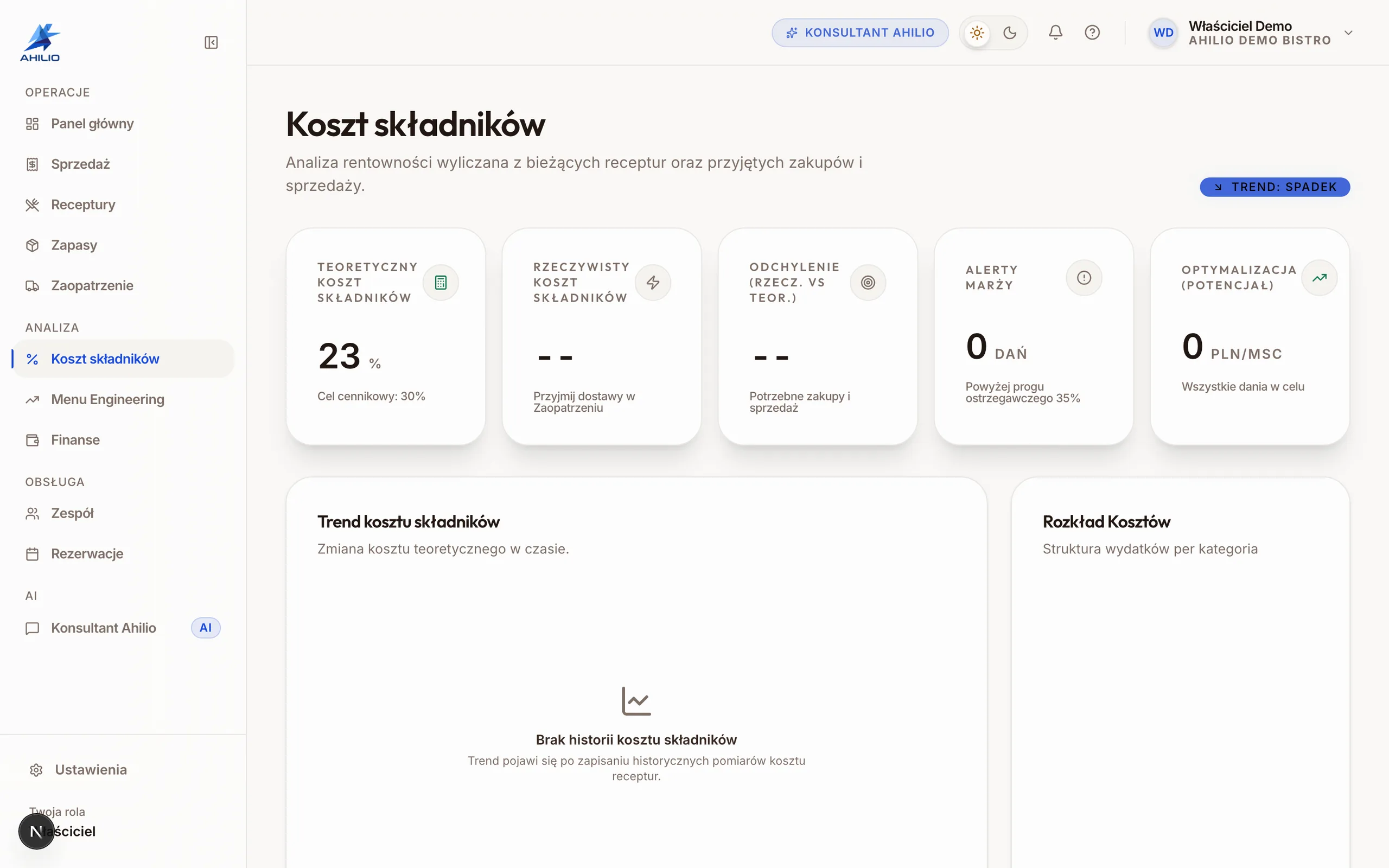This screenshot has height=868, width=1389.
Task: Select Koszt składników nav item
Action: [123, 359]
